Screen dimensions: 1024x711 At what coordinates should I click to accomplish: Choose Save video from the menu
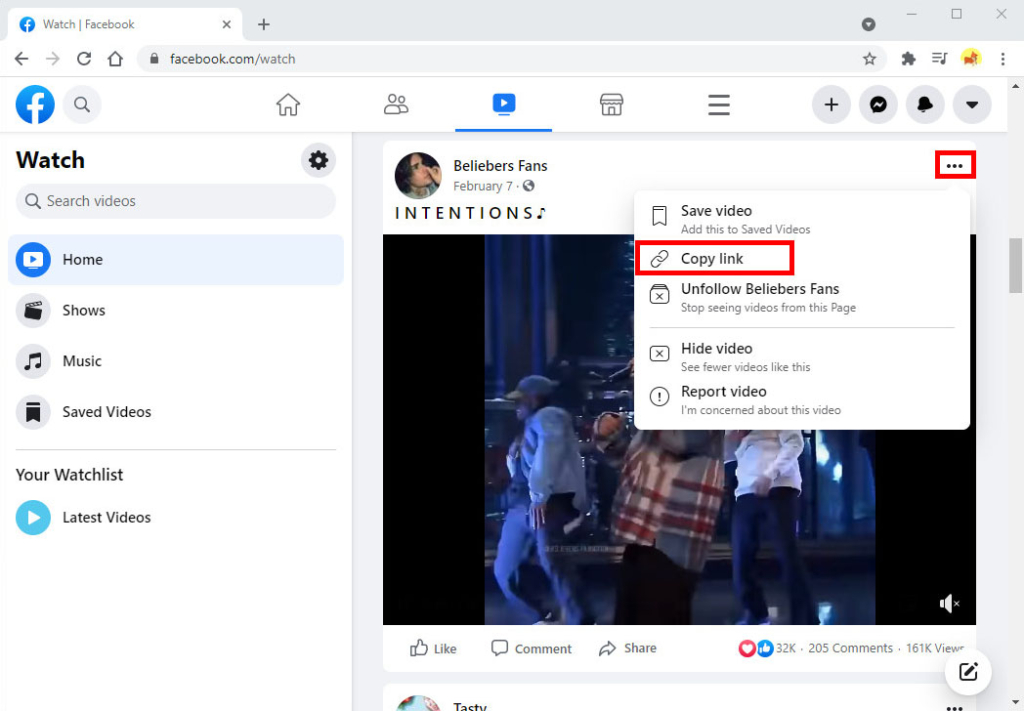pyautogui.click(x=717, y=211)
